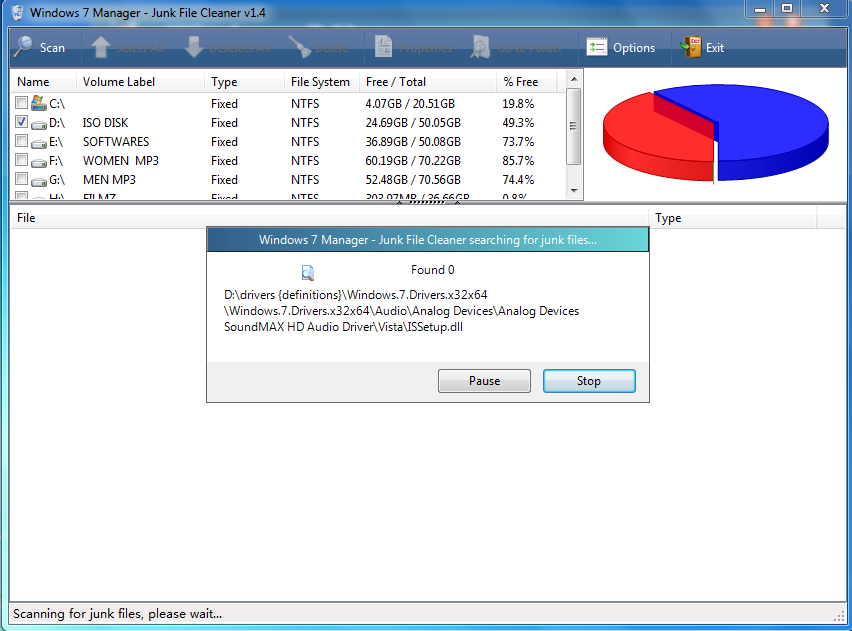This screenshot has width=852, height=631.
Task: Sort by Volume Label column header
Action: click(x=140, y=82)
